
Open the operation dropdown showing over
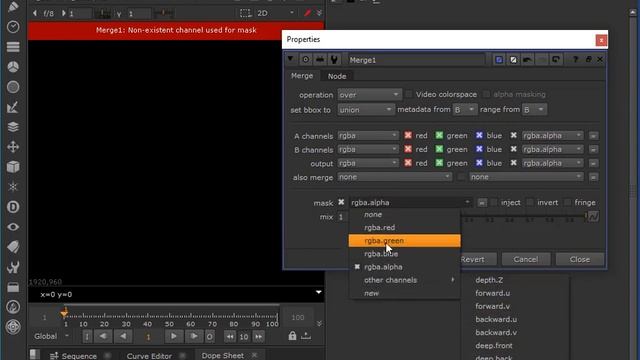(369, 95)
